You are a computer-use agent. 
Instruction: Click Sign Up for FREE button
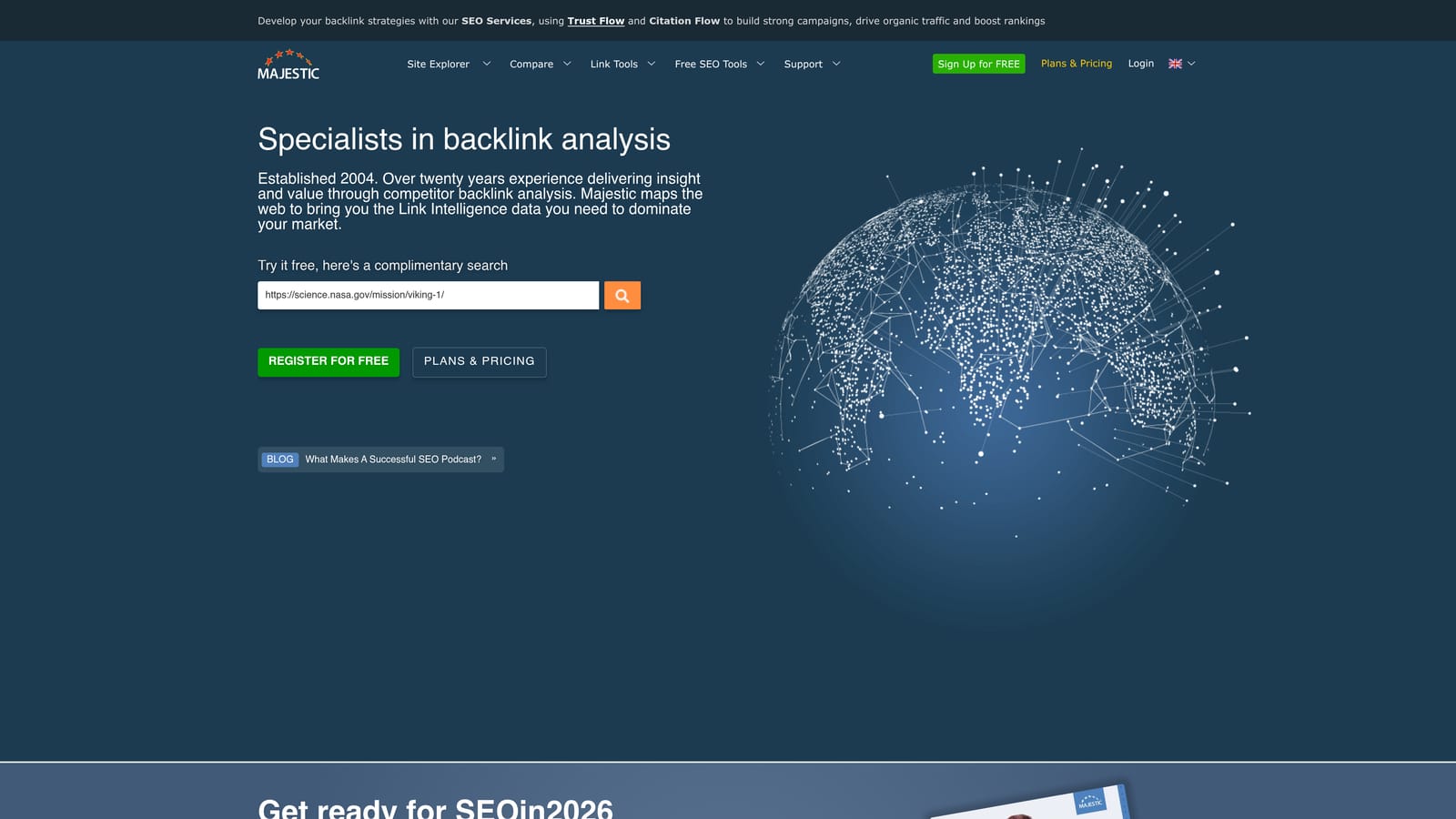click(979, 64)
